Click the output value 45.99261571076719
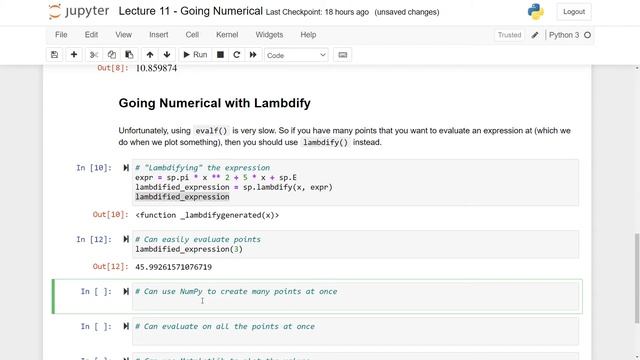 [x=173, y=267]
